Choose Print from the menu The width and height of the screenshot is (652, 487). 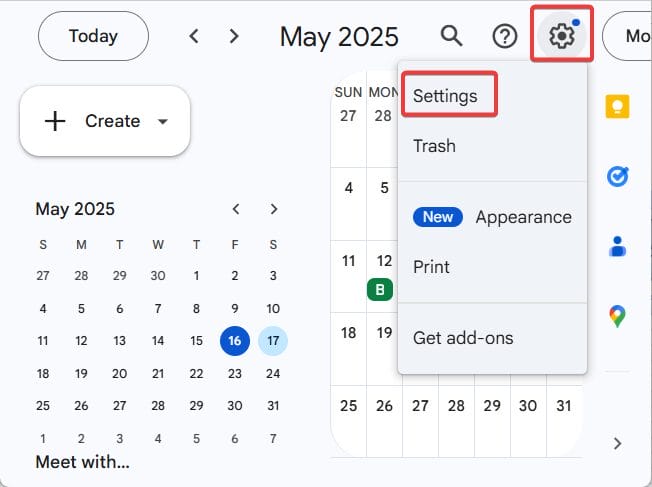431,267
